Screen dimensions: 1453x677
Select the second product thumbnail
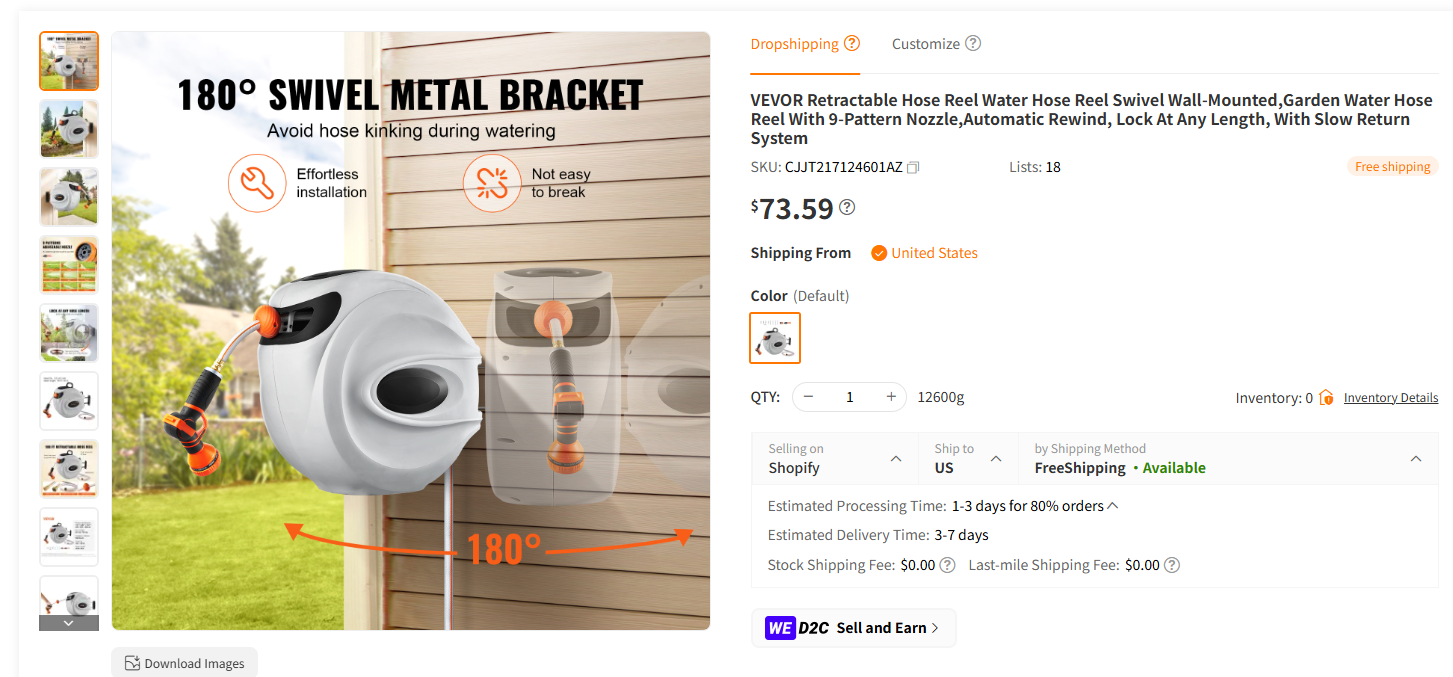coord(68,128)
